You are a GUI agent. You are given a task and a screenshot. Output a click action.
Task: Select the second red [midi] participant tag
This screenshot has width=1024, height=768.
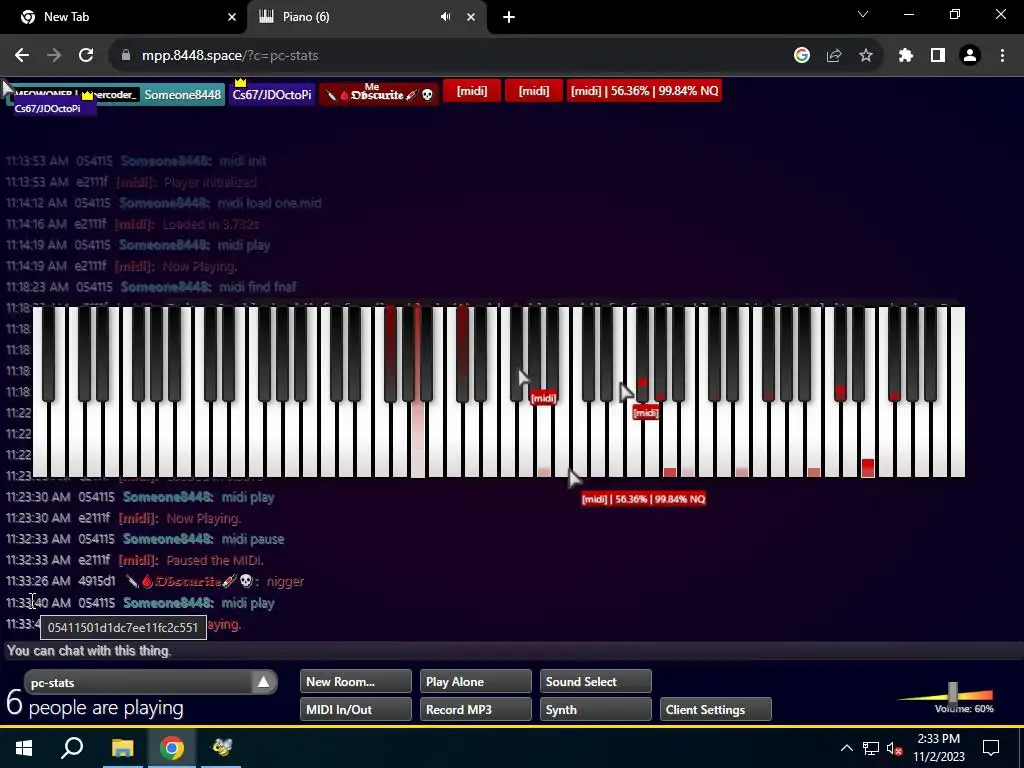click(534, 91)
